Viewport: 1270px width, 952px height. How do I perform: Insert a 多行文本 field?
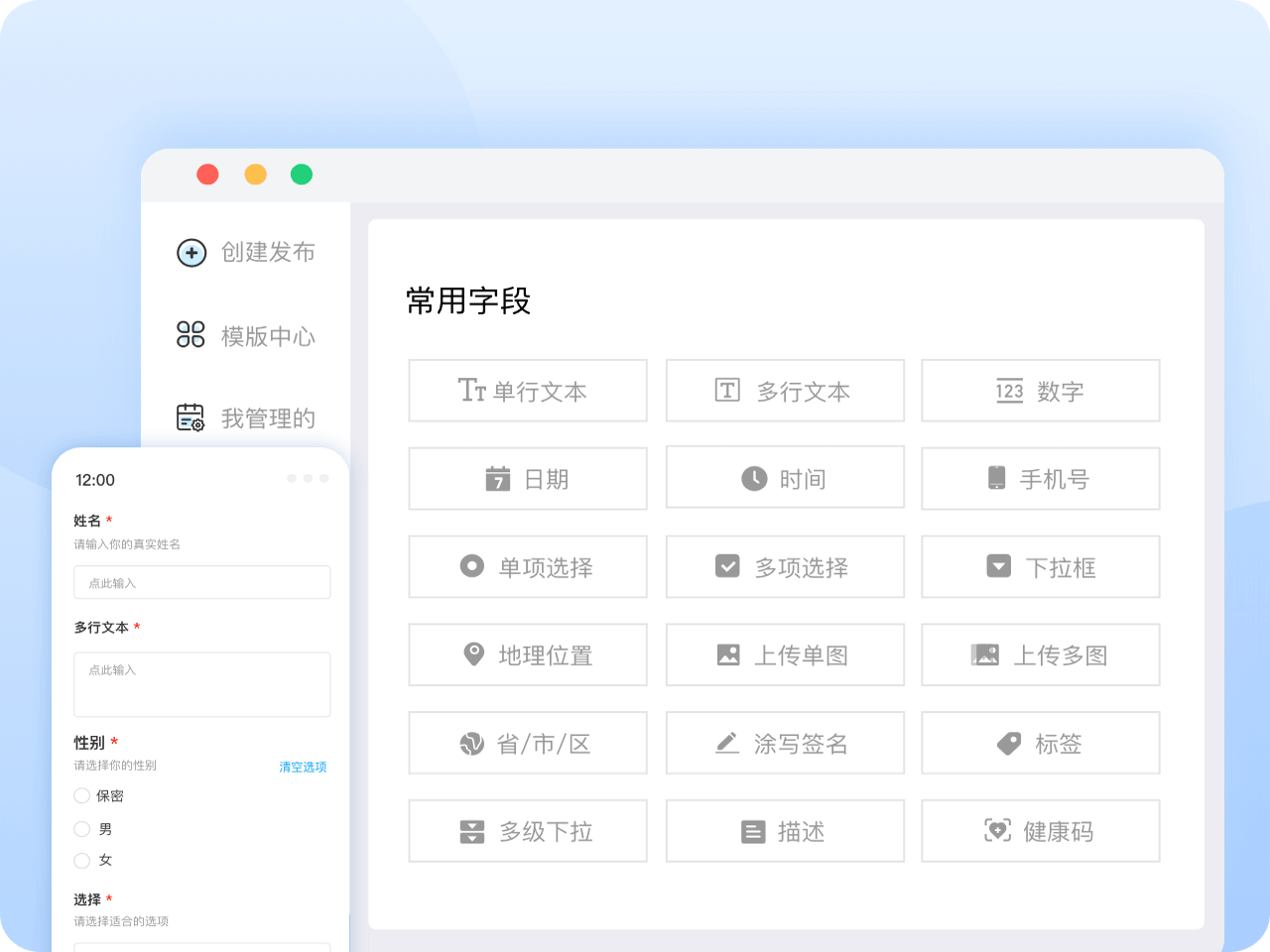[785, 391]
